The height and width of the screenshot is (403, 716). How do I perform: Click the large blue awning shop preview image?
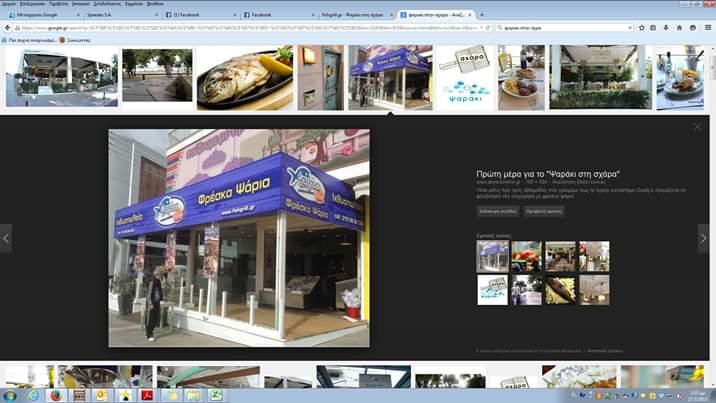239,238
